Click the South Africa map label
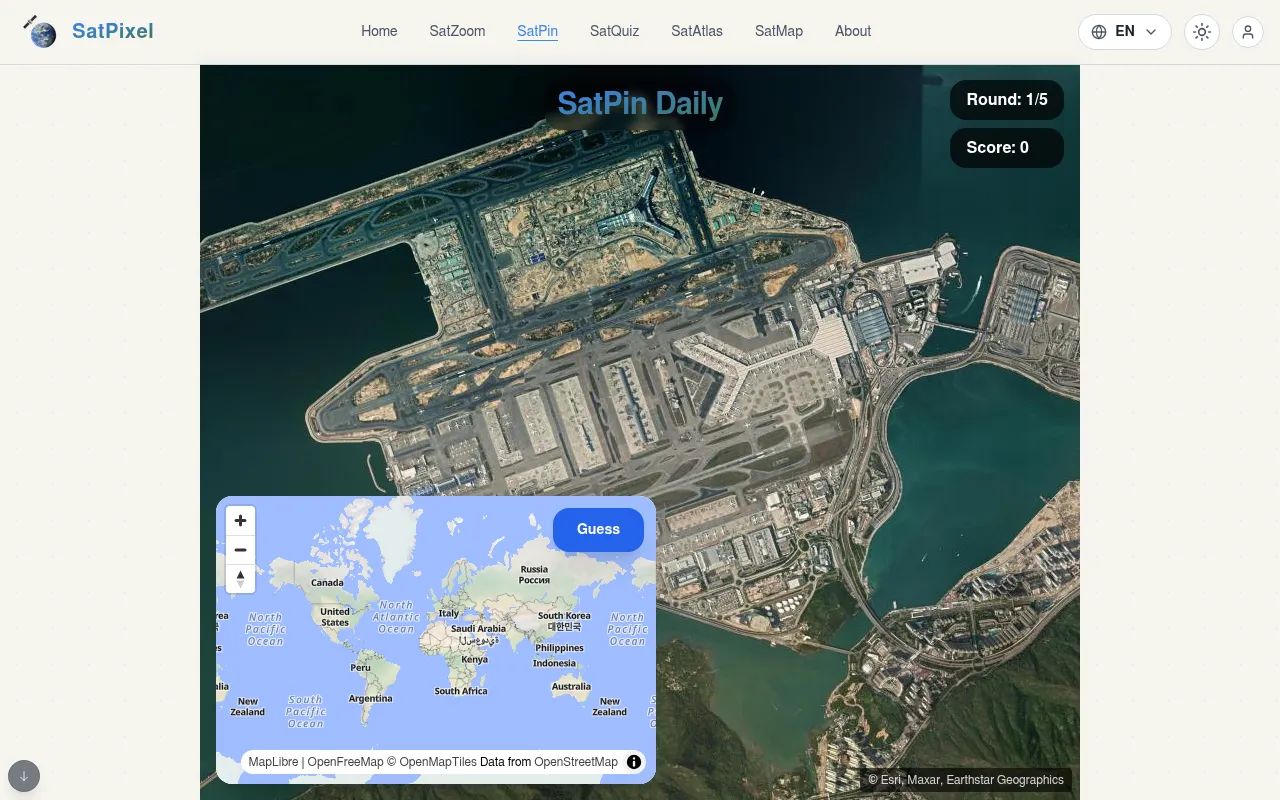Viewport: 1280px width, 800px height. pos(461,691)
